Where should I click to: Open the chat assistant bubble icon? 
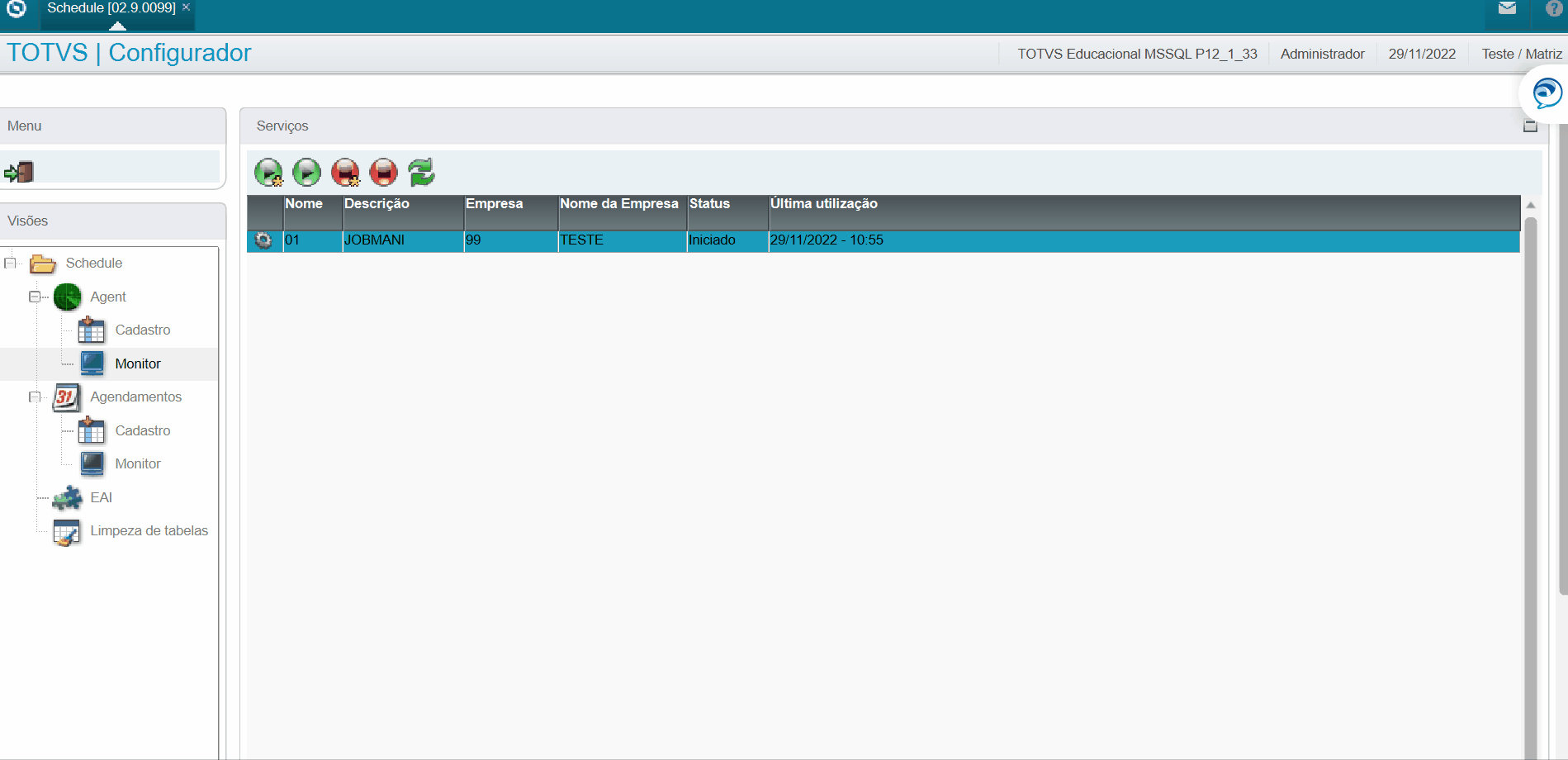click(1547, 93)
